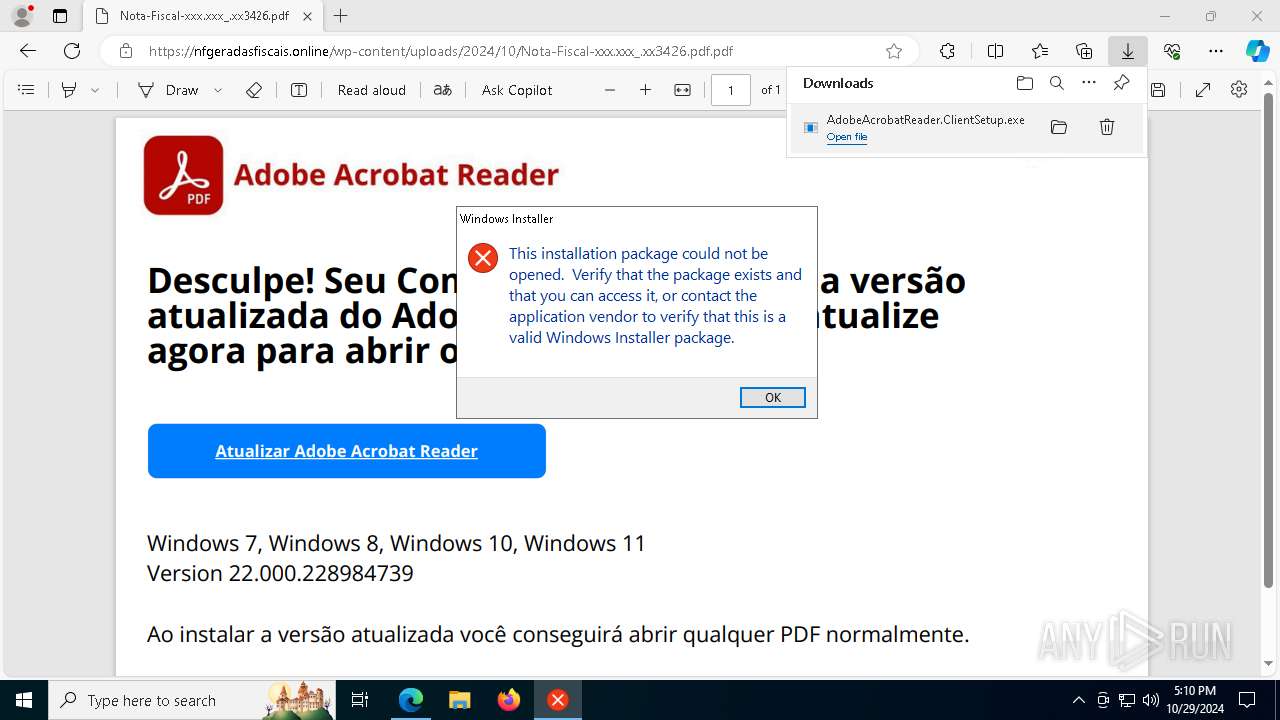This screenshot has height=720, width=1280.
Task: Save the PDF with disk icon
Action: (x=1158, y=90)
